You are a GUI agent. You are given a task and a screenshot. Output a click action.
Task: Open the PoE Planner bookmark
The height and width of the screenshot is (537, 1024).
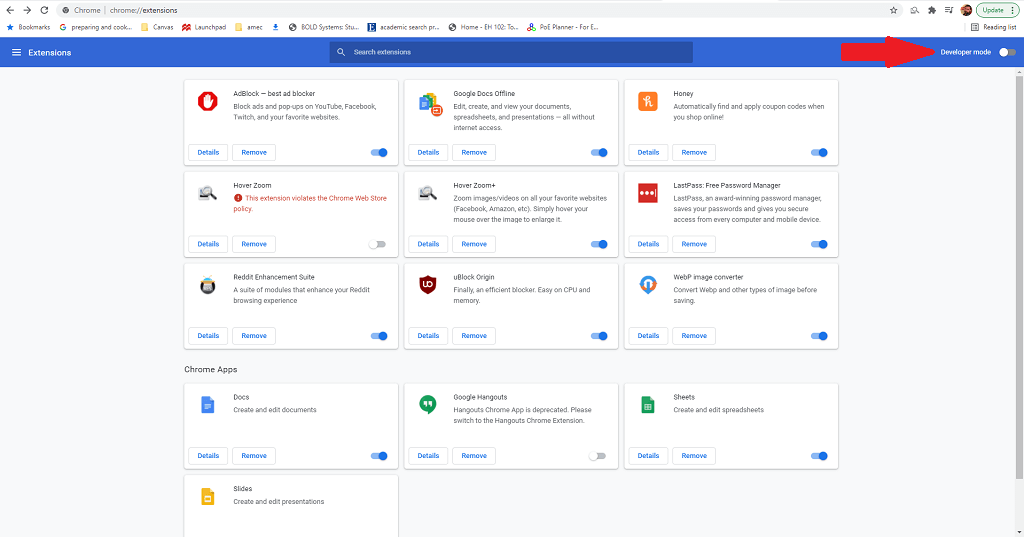pyautogui.click(x=563, y=27)
